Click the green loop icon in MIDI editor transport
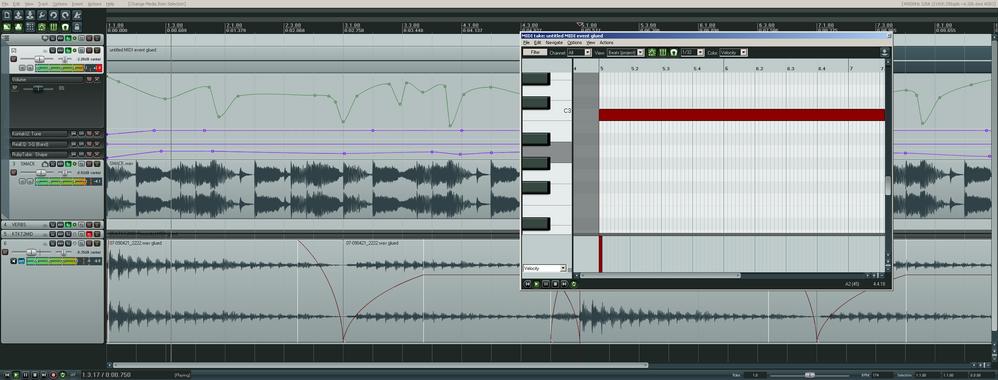Viewport: 998px width, 380px height. (574, 283)
